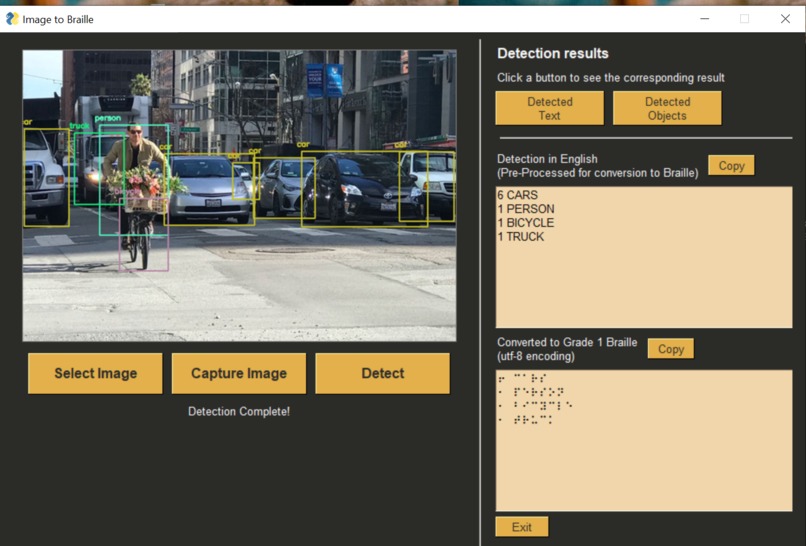Show the Detected Objects result
The image size is (806, 546).
667,108
